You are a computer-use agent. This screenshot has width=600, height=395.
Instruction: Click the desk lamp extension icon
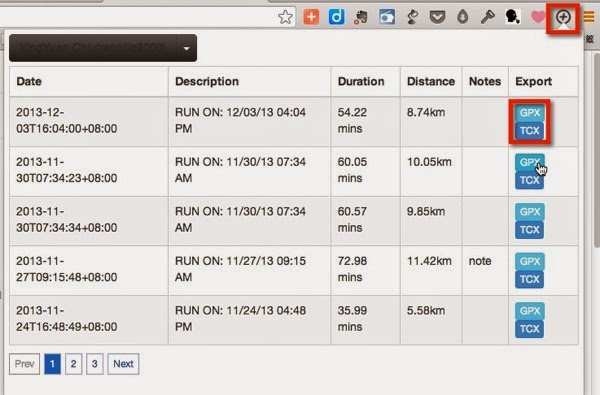(x=412, y=17)
